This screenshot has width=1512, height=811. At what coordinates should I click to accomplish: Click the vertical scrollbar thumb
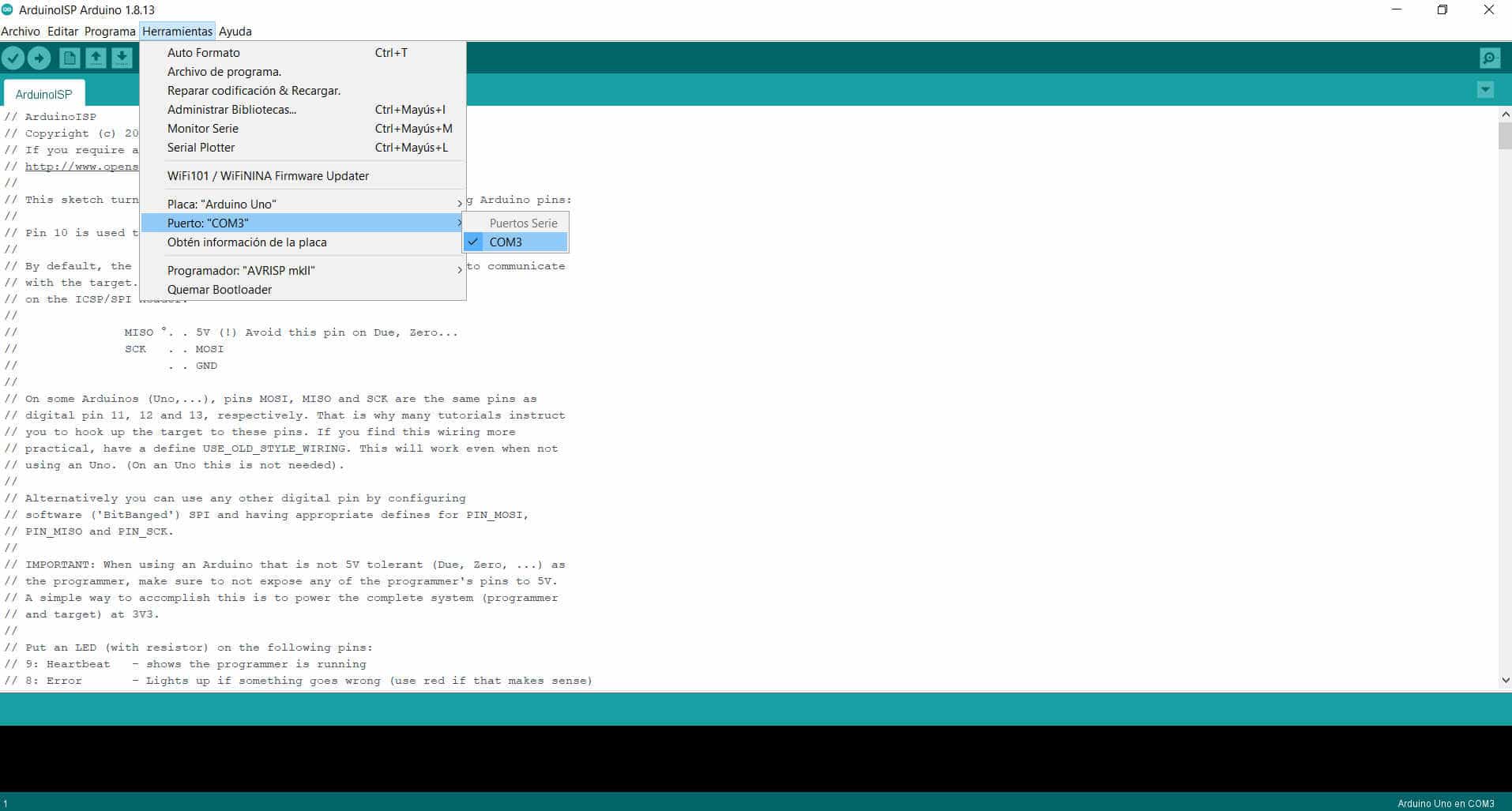(x=1505, y=136)
